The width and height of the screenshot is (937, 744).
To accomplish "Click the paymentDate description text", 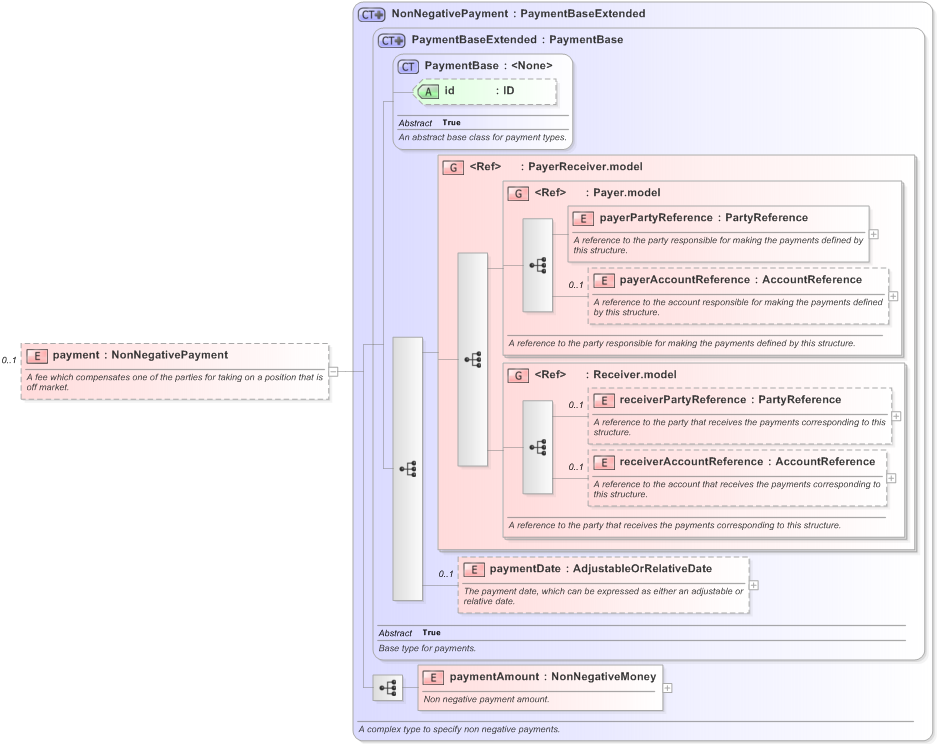I will point(604,596).
